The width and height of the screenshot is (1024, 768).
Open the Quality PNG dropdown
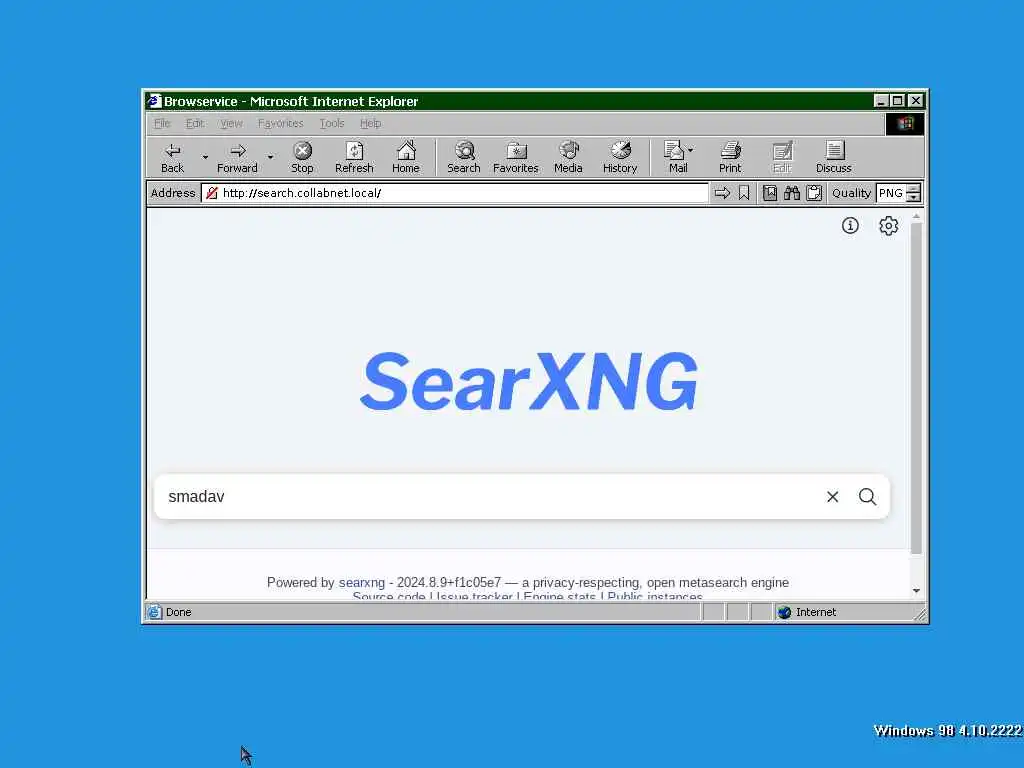coord(891,193)
